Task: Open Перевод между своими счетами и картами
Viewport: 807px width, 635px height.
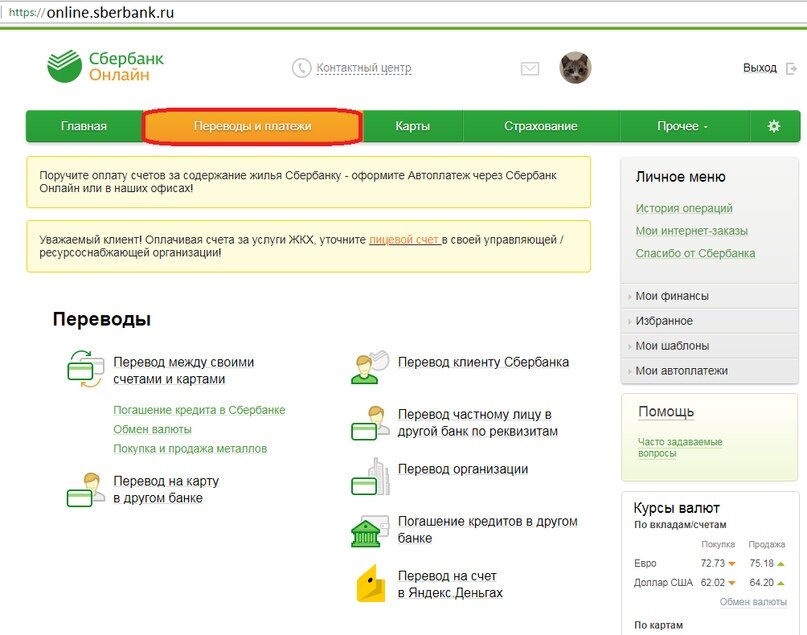Action: tap(184, 371)
